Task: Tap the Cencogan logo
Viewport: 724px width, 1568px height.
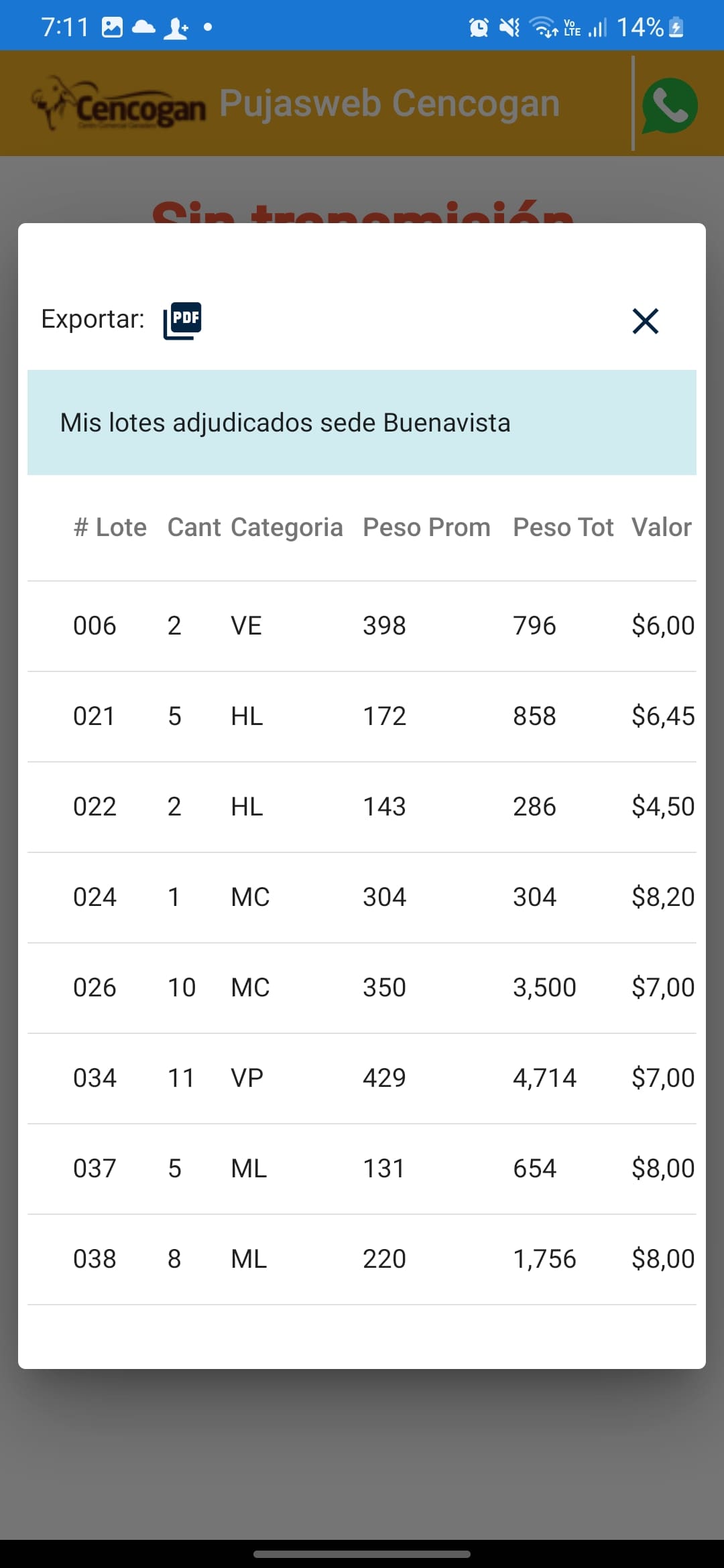Action: pos(119,105)
